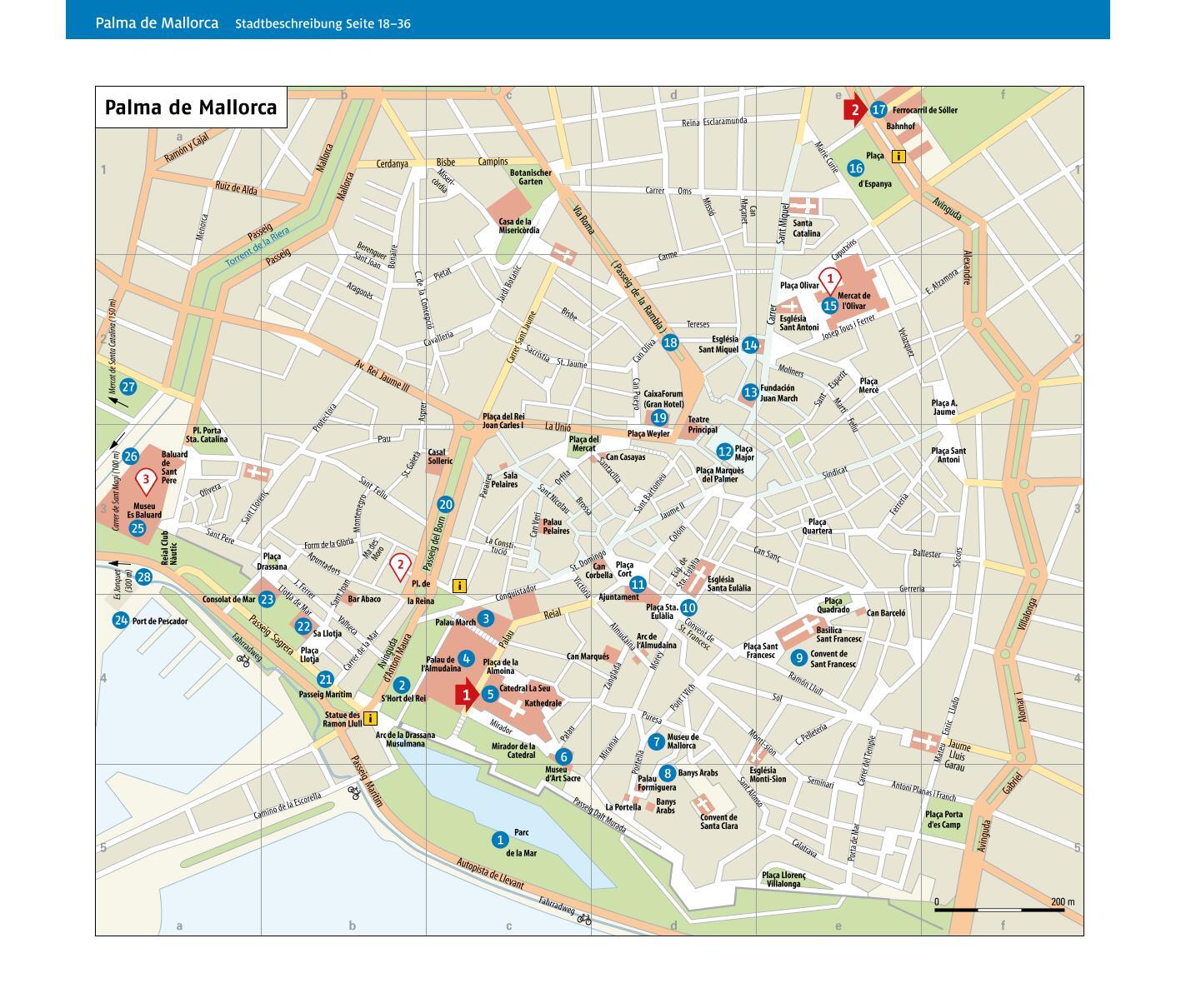The height and width of the screenshot is (1008, 1181).
Task: Click blue marker 12 at Plaça Major
Action: click(724, 452)
